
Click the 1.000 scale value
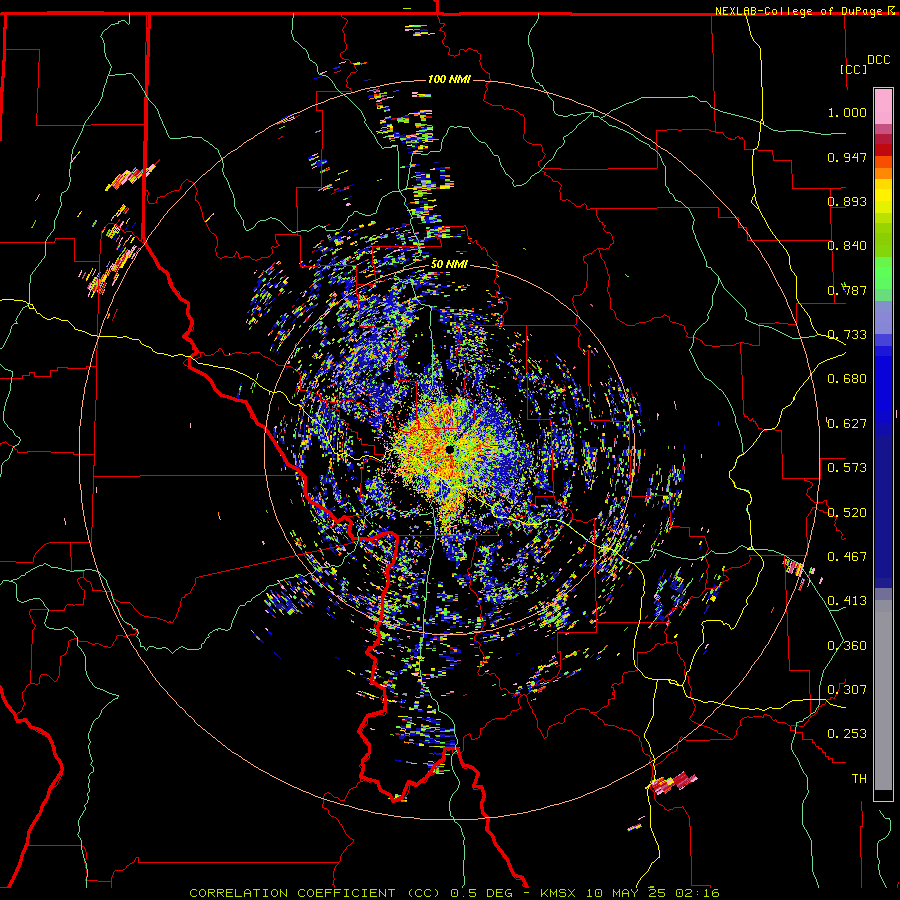click(x=847, y=112)
